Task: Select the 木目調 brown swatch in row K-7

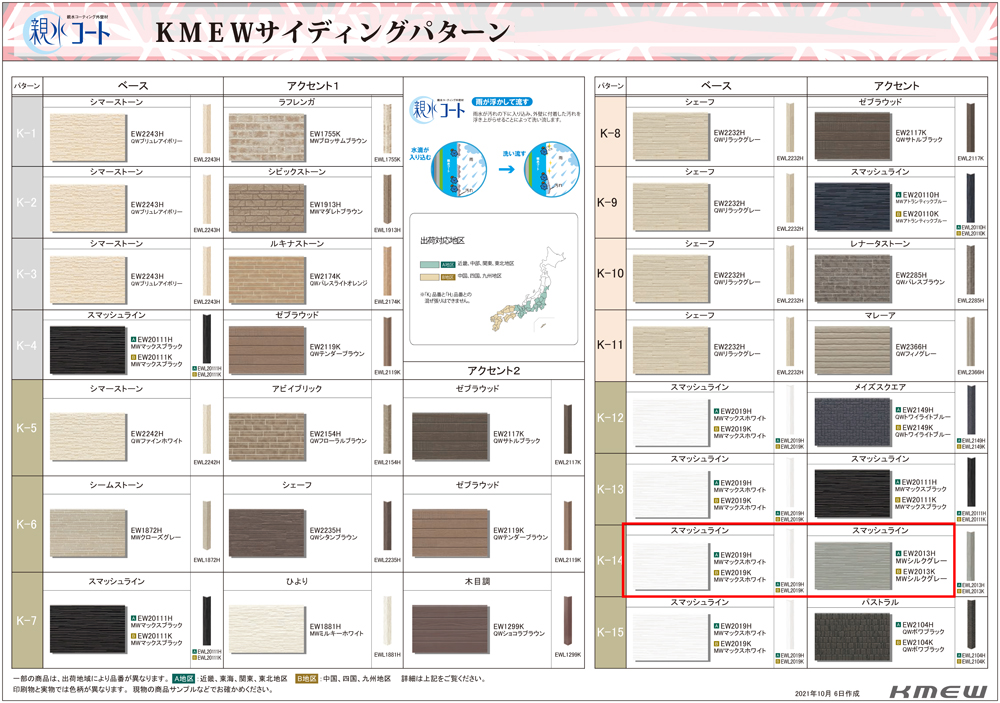Action: (x=450, y=630)
